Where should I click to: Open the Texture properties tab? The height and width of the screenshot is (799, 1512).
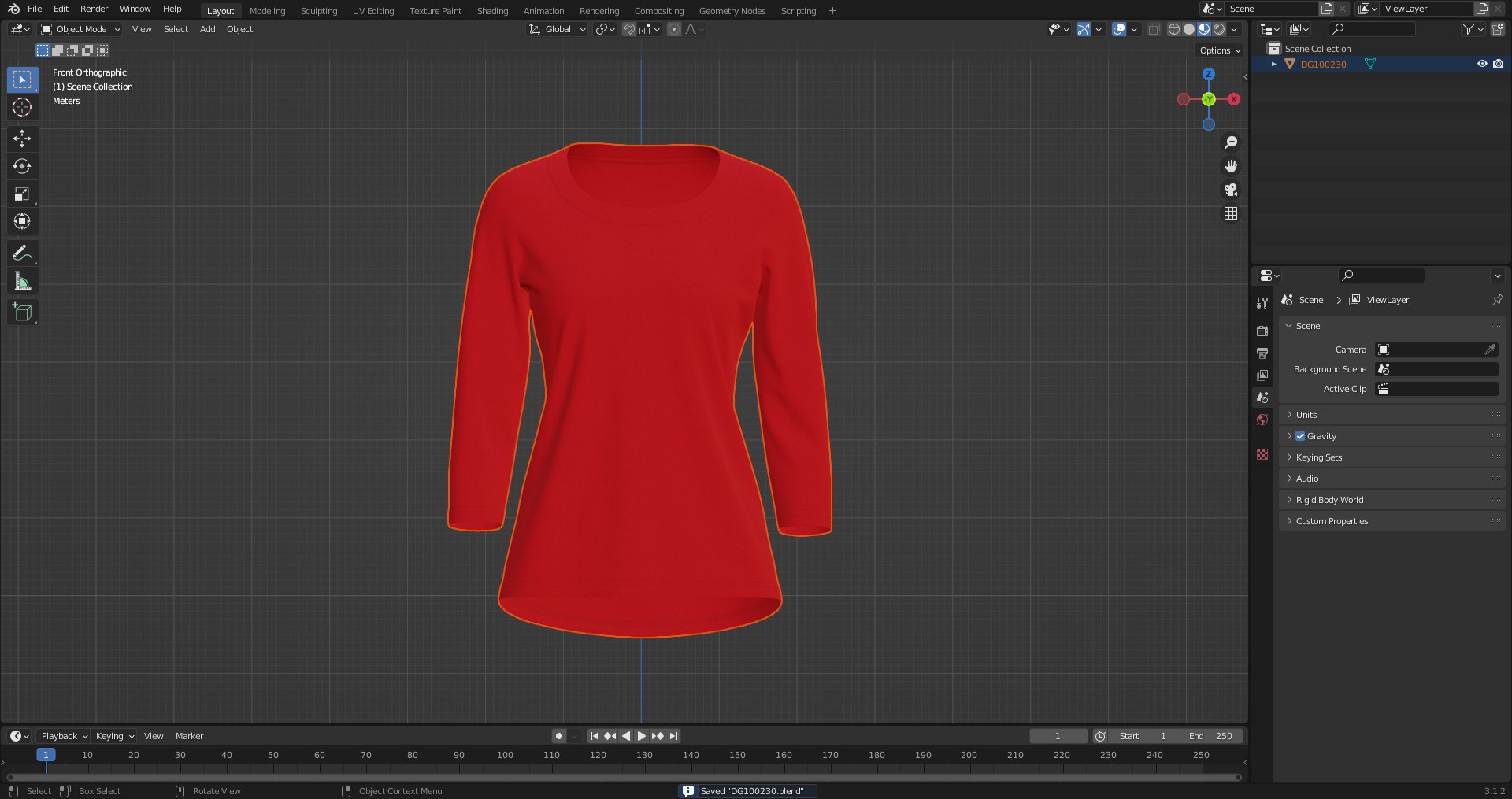[x=1262, y=454]
